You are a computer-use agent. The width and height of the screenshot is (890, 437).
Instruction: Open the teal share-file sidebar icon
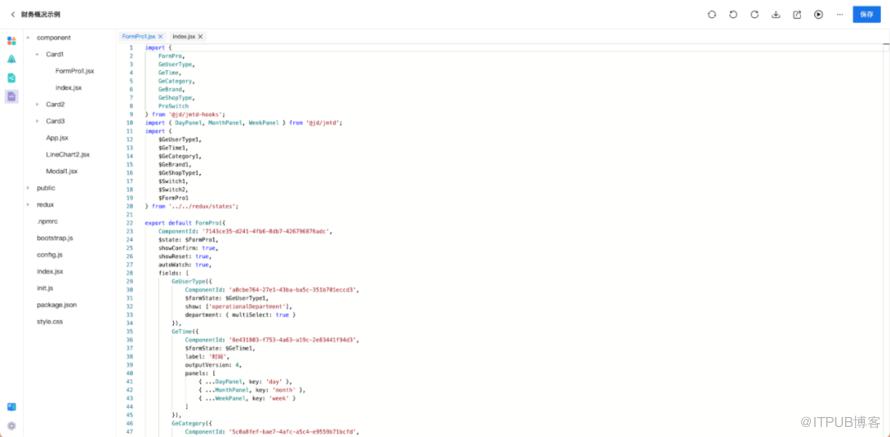click(11, 78)
